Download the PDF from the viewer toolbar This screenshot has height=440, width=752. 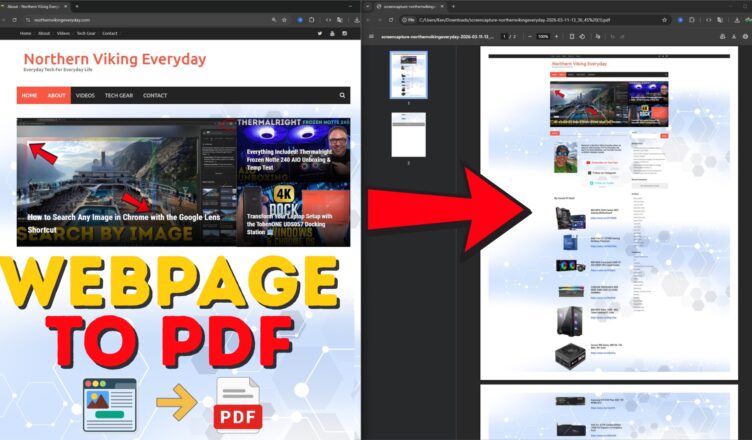pyautogui.click(x=734, y=36)
